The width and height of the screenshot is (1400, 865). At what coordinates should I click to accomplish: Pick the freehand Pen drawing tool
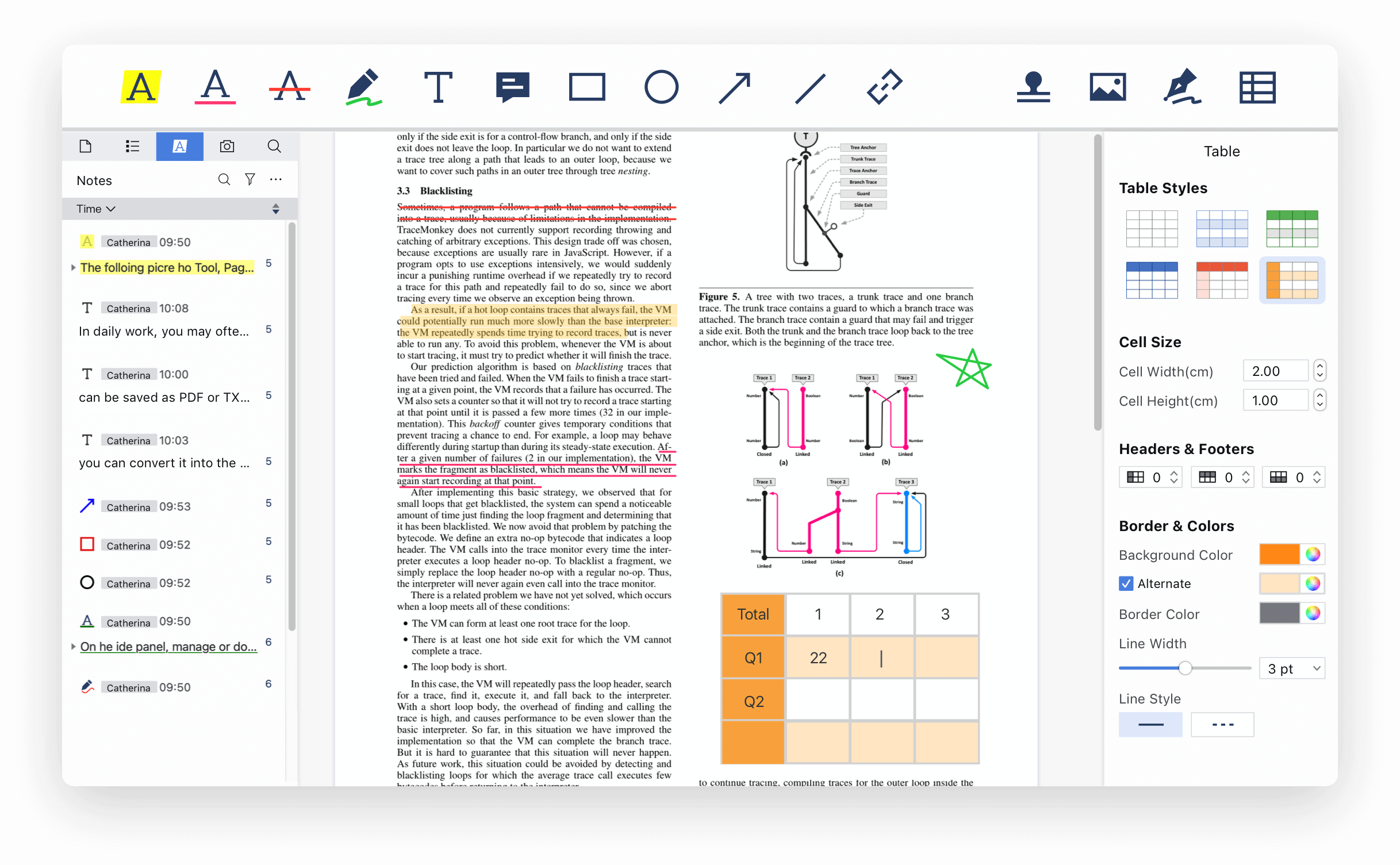pyautogui.click(x=363, y=87)
